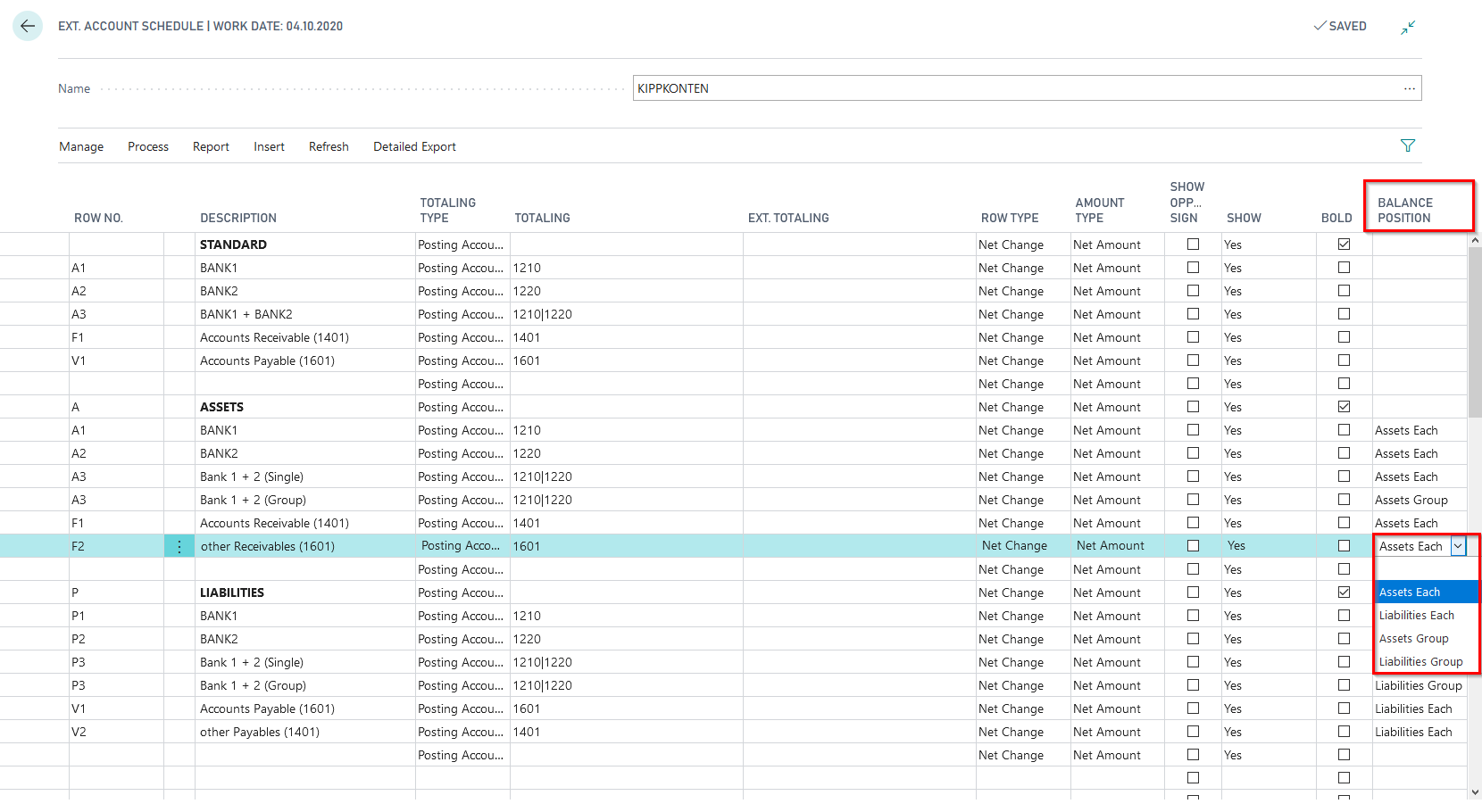
Task: Toggle Bold checkbox for STANDARD row
Action: [1344, 244]
